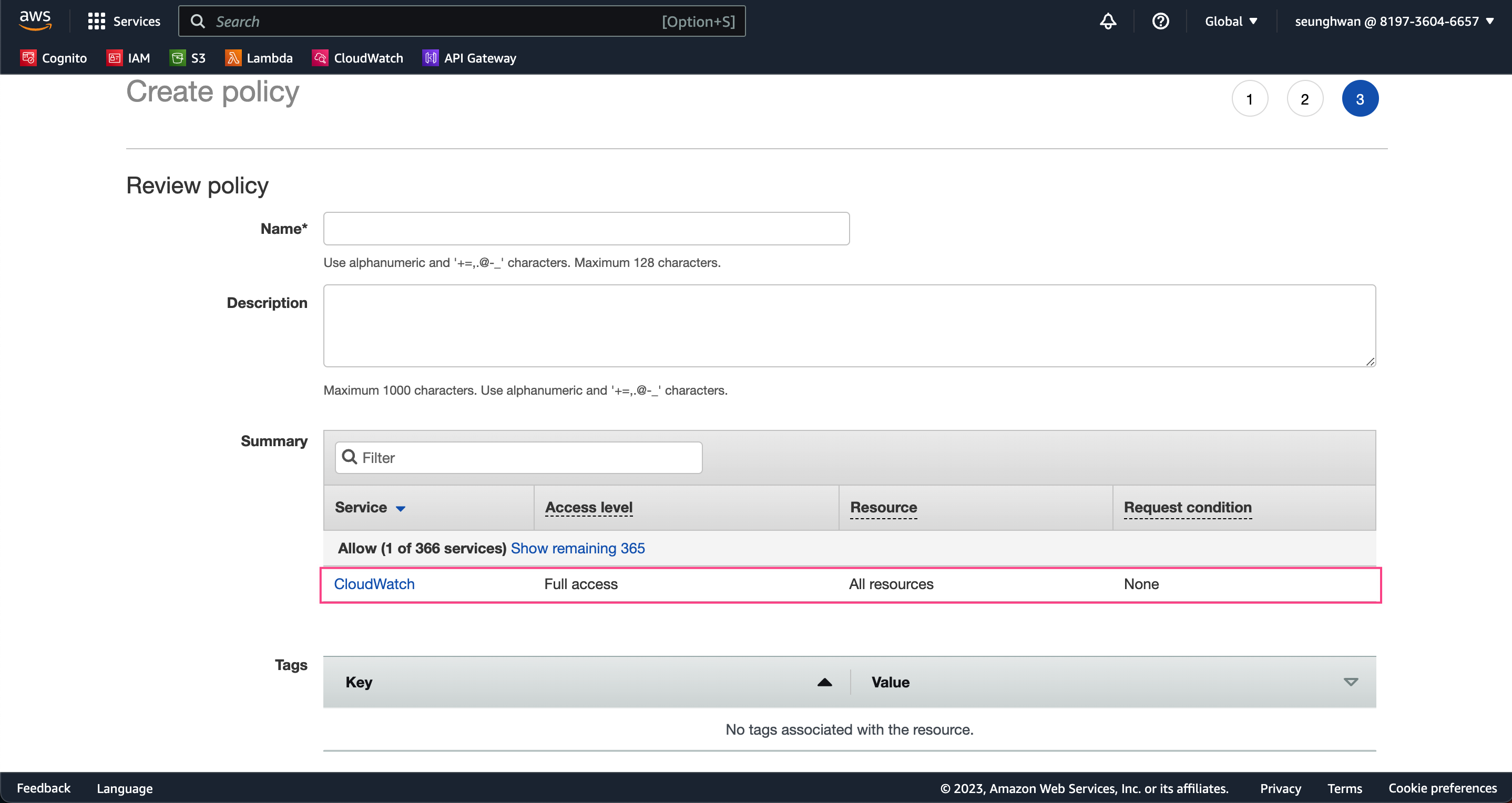Expand the Global region dropdown
The image size is (1512, 803).
coord(1230,21)
